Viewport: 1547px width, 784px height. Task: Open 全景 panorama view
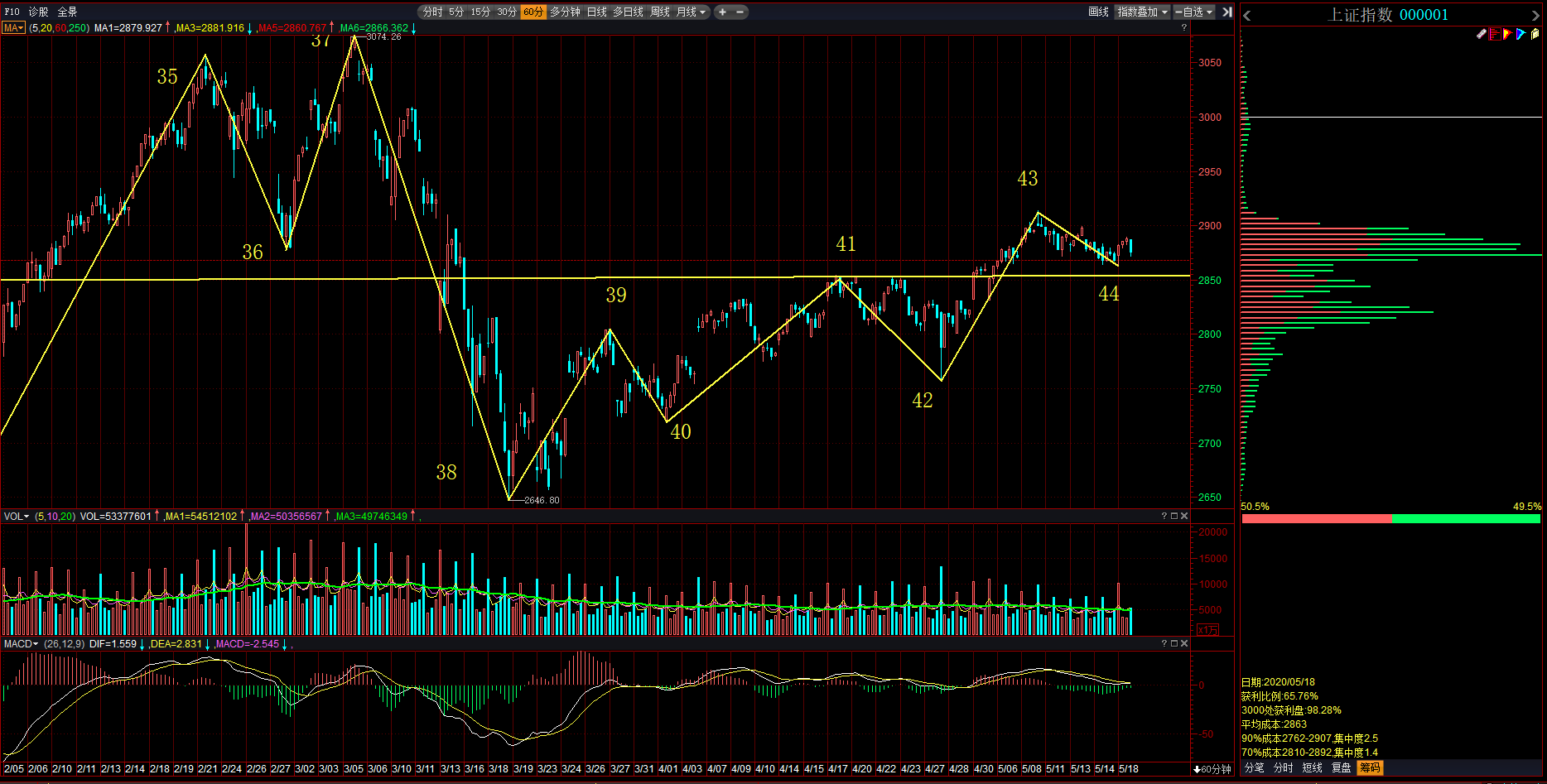[x=67, y=12]
